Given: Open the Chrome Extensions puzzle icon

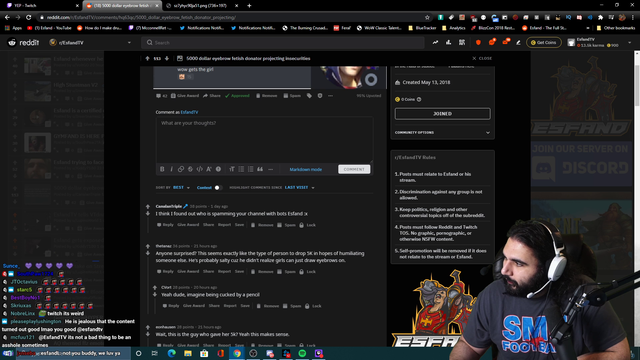Looking at the screenshot, I should click(600, 18).
